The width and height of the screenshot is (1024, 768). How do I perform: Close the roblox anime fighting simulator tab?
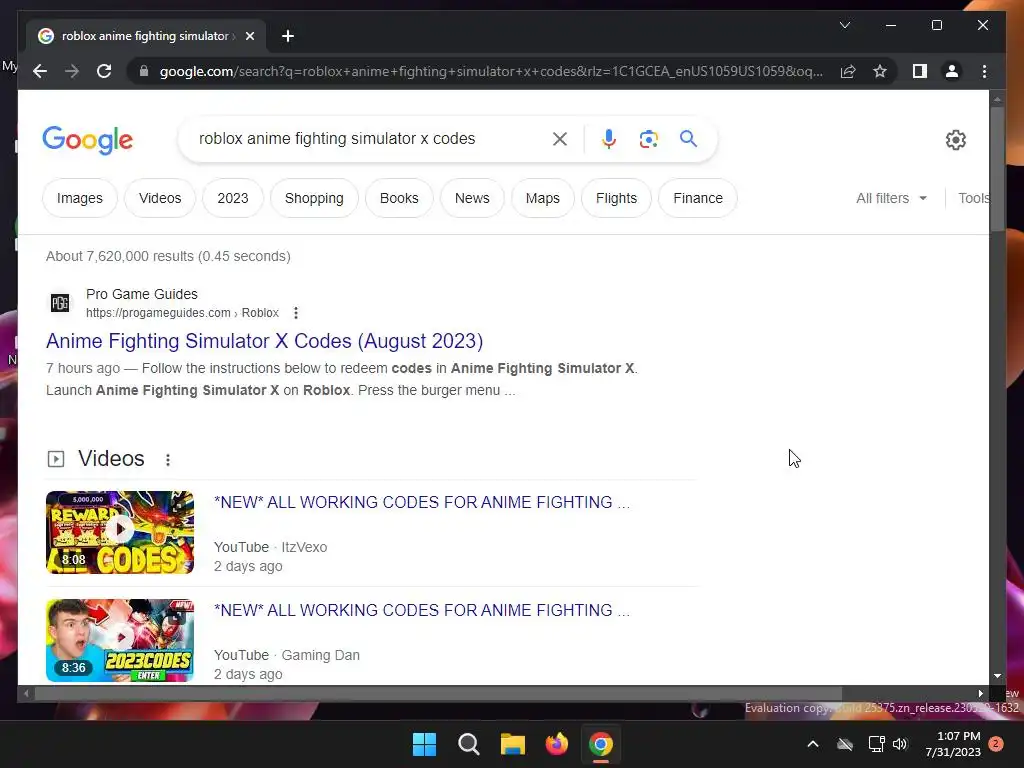(x=249, y=36)
